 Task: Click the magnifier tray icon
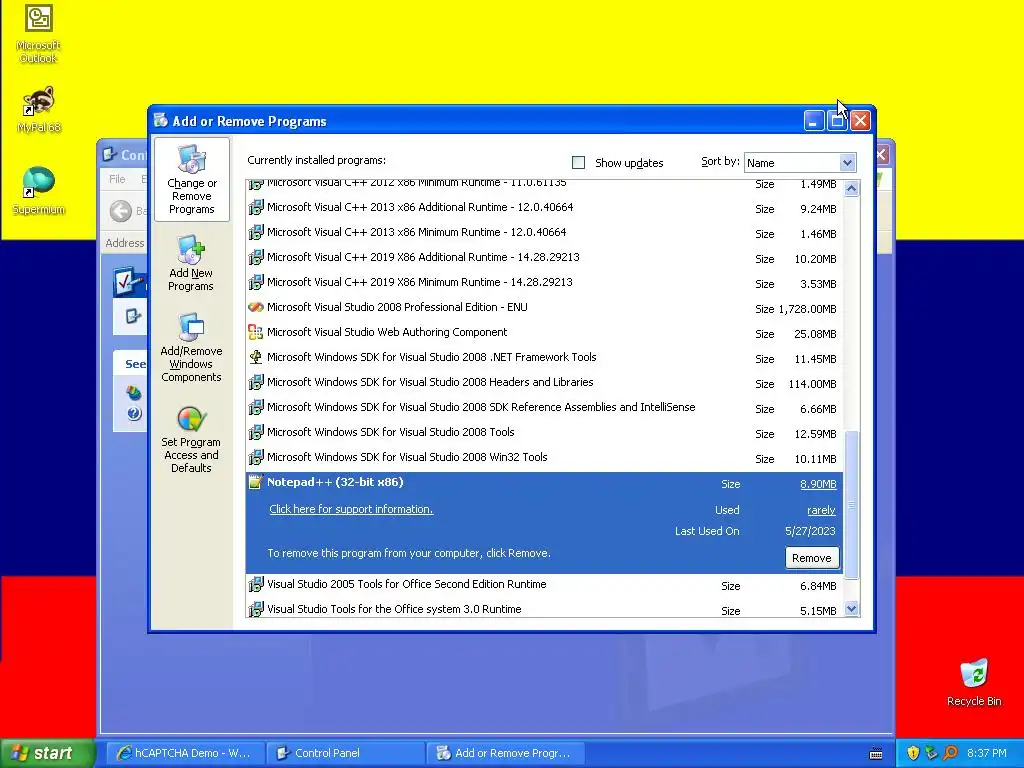[950, 753]
